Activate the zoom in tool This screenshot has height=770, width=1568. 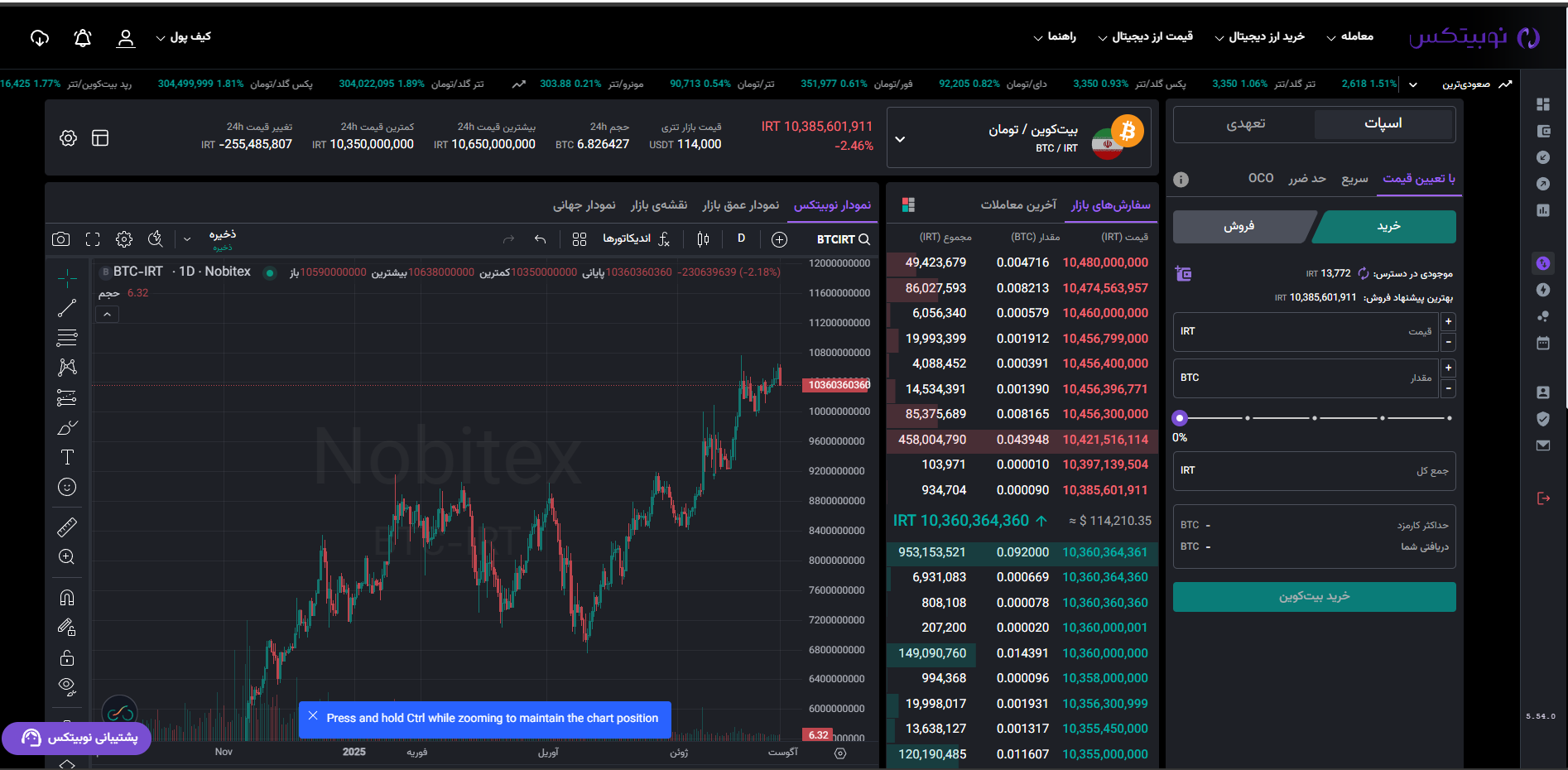(67, 557)
